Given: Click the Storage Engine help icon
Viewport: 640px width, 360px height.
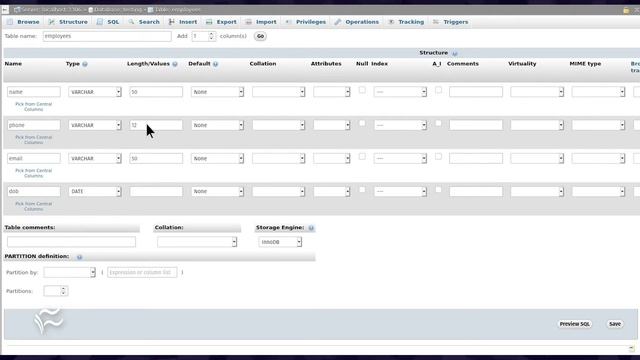Looking at the screenshot, I should click(x=311, y=228).
